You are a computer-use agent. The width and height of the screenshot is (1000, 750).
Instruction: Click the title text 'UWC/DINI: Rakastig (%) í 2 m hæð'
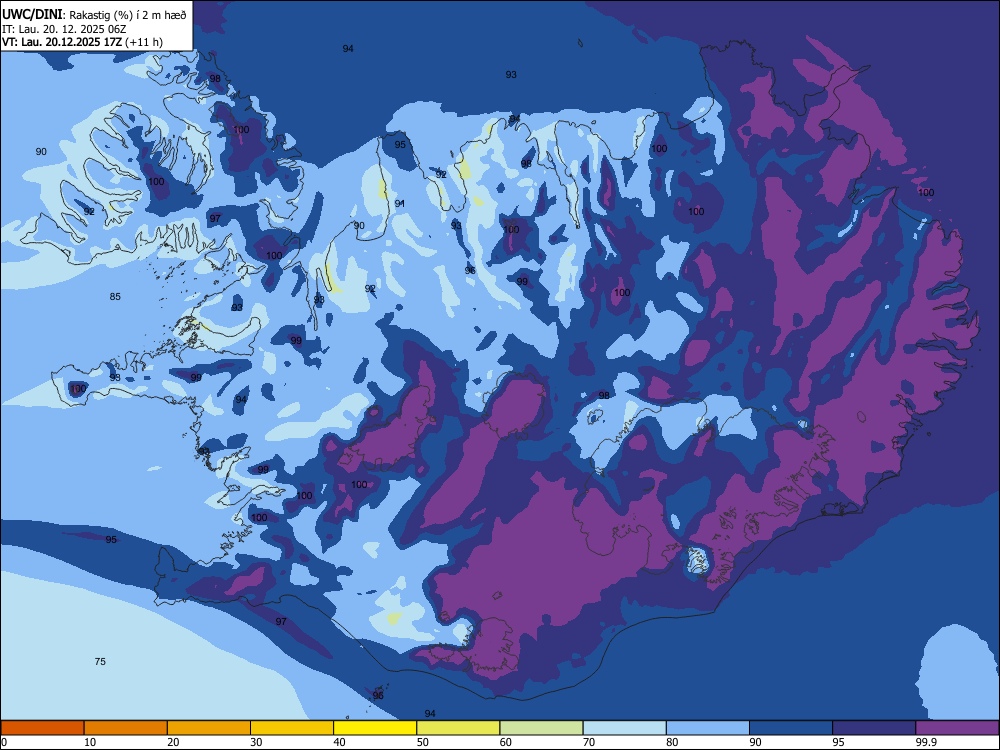click(94, 14)
